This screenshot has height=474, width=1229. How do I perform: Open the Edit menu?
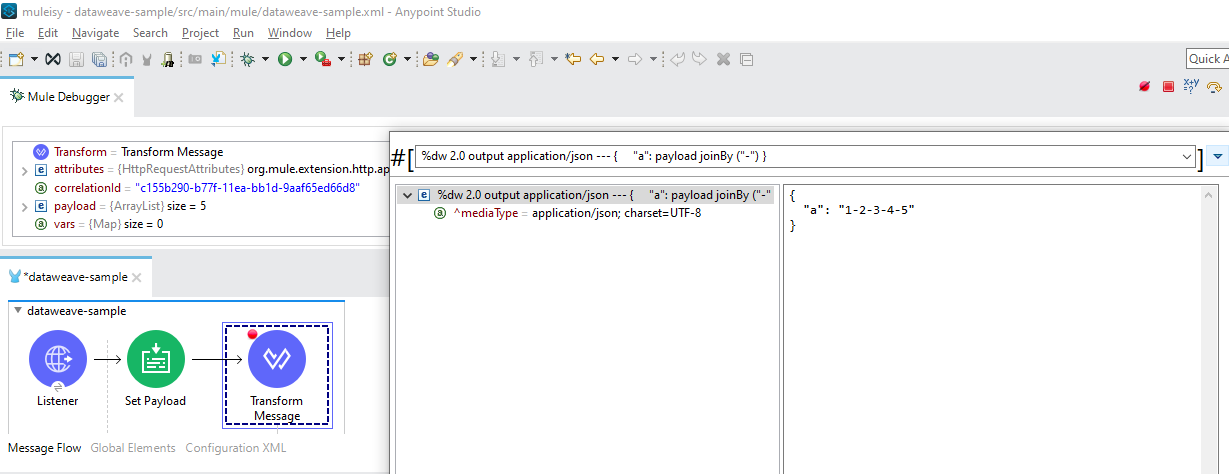48,33
